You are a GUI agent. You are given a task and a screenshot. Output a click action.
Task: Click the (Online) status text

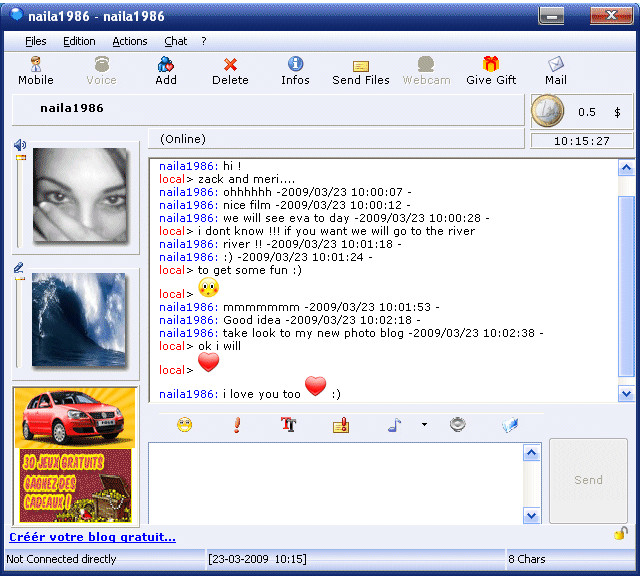click(183, 139)
